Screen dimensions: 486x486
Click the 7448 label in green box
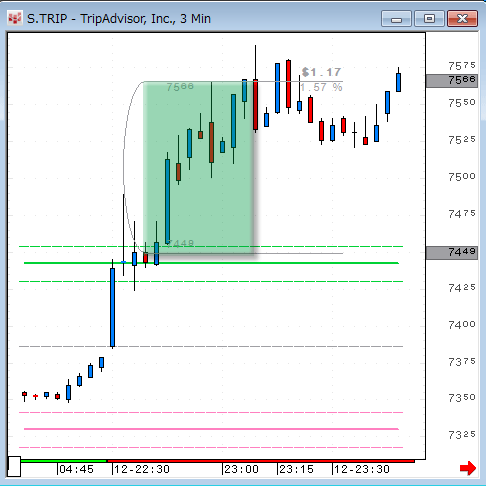(x=180, y=244)
